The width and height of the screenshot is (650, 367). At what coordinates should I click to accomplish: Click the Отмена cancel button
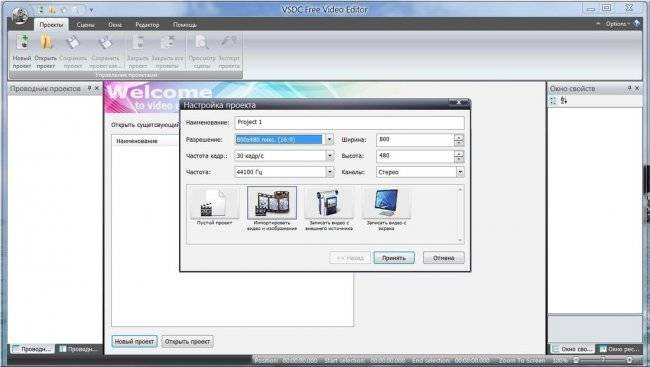click(x=444, y=258)
